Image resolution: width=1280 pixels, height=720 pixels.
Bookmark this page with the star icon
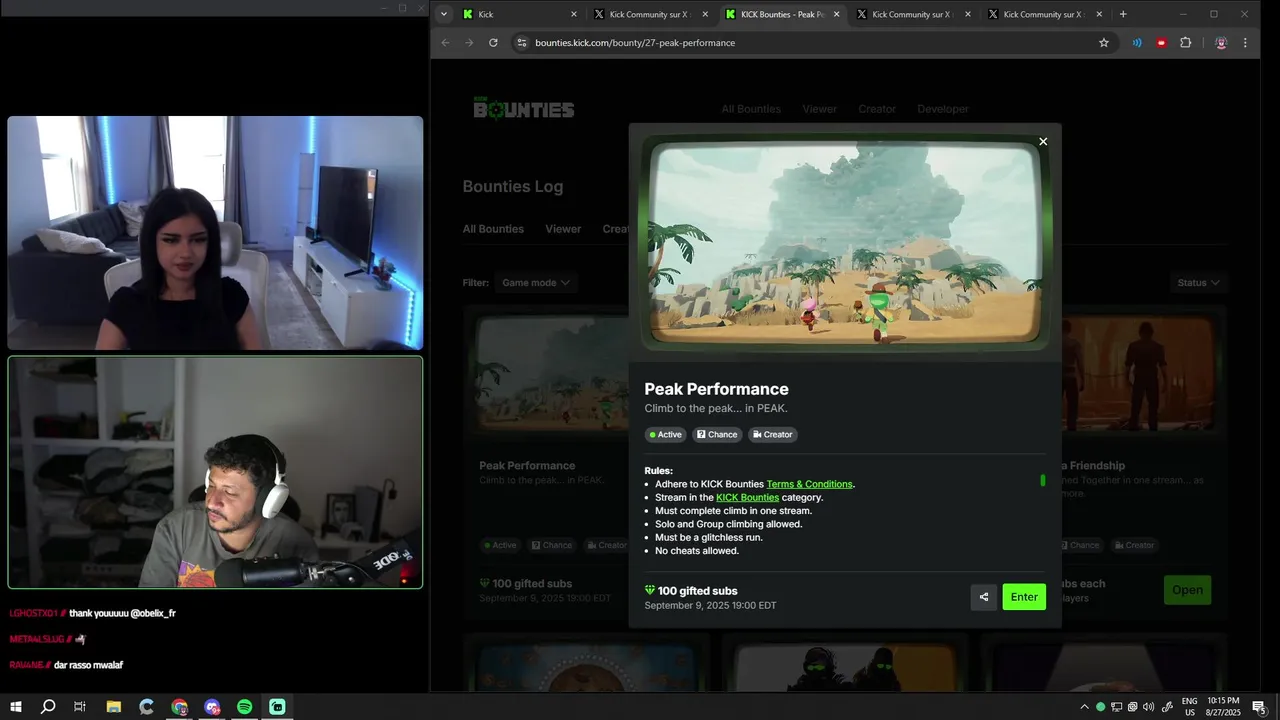[1104, 43]
